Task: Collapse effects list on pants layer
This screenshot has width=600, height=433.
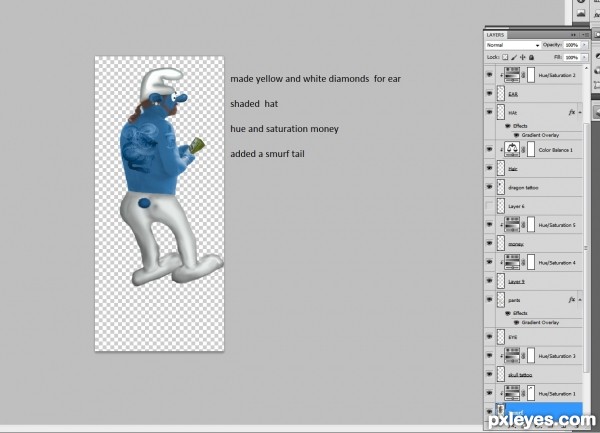Action: click(580, 300)
